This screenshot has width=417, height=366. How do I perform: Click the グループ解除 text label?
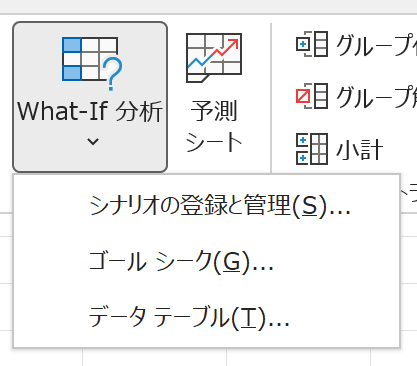(x=376, y=96)
